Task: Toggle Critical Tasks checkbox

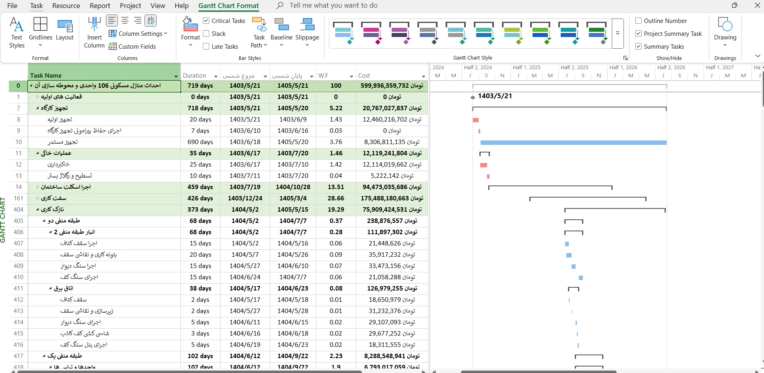Action: (206, 21)
